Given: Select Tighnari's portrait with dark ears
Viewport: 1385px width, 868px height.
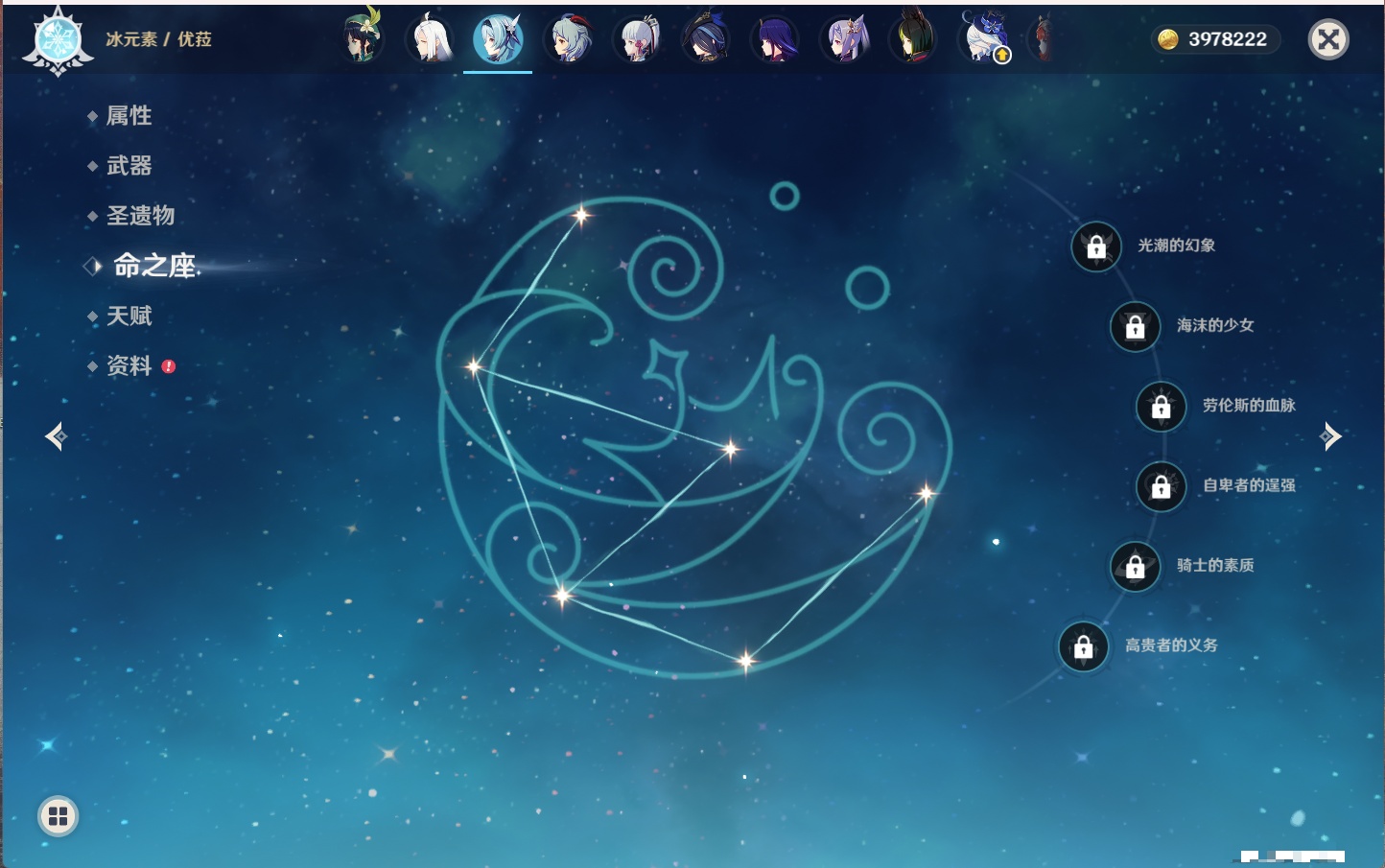Looking at the screenshot, I should click(914, 39).
